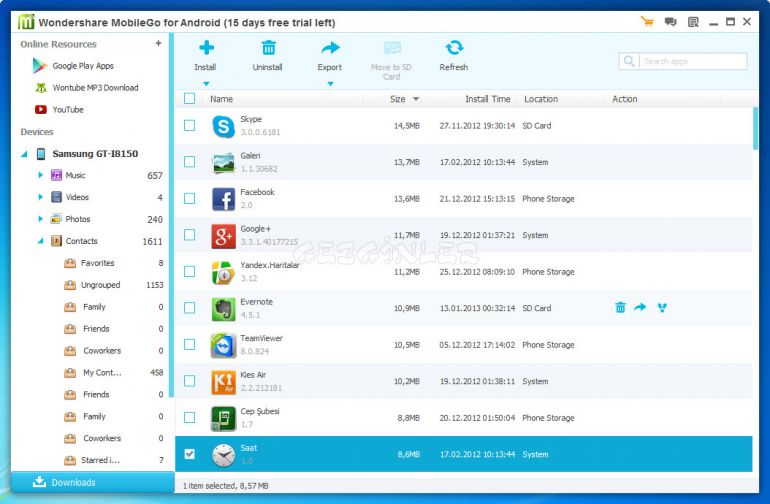770x504 pixels.
Task: Click the Saat clock app icon
Action: tap(223, 455)
